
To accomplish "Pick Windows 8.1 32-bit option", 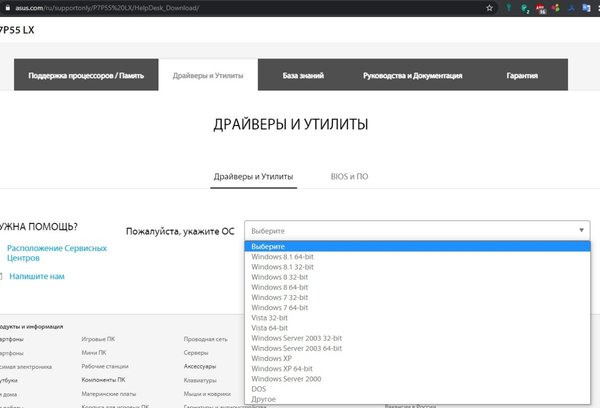I will [x=417, y=267].
